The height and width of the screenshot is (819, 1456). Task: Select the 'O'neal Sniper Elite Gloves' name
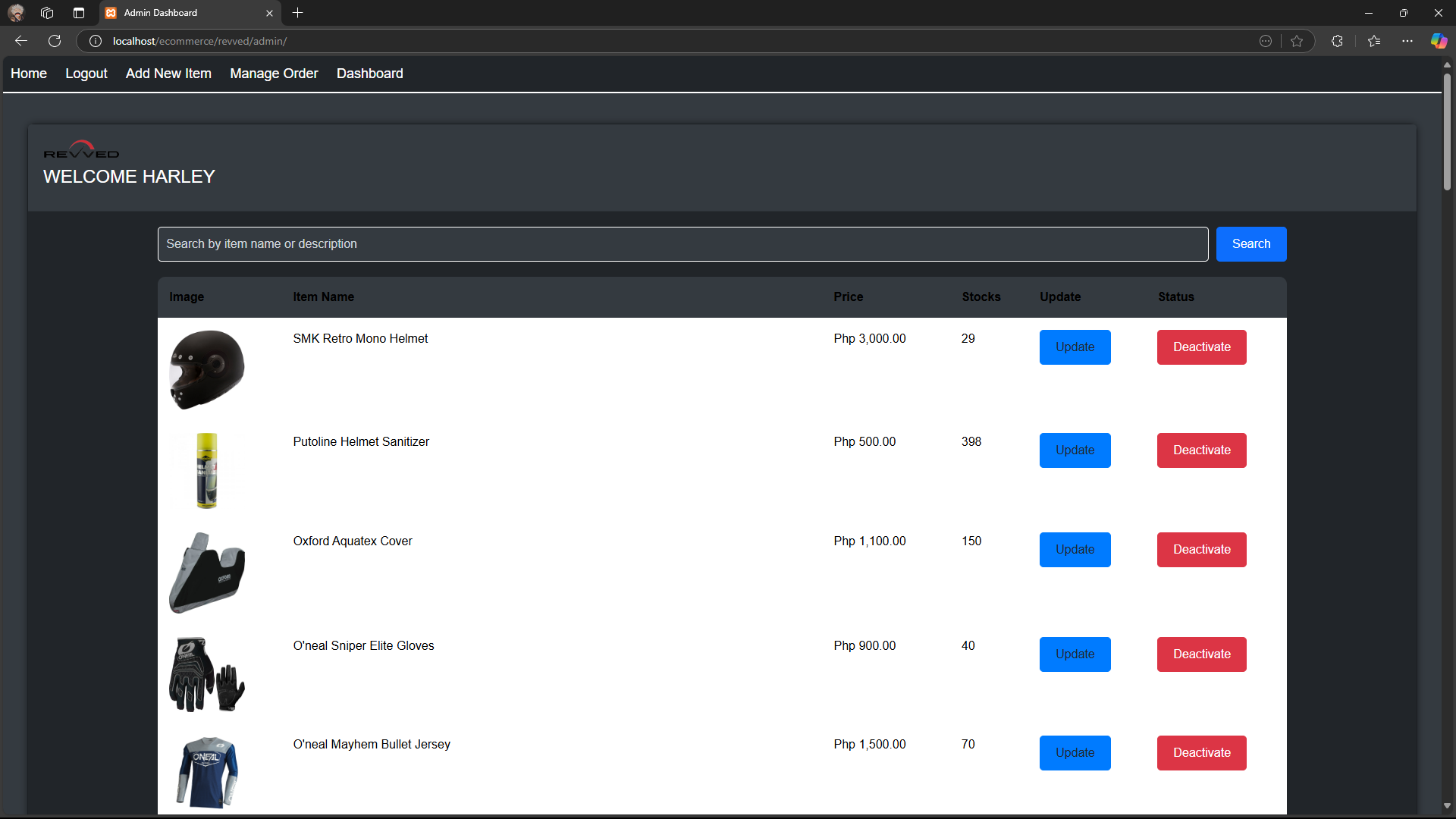pos(363,646)
